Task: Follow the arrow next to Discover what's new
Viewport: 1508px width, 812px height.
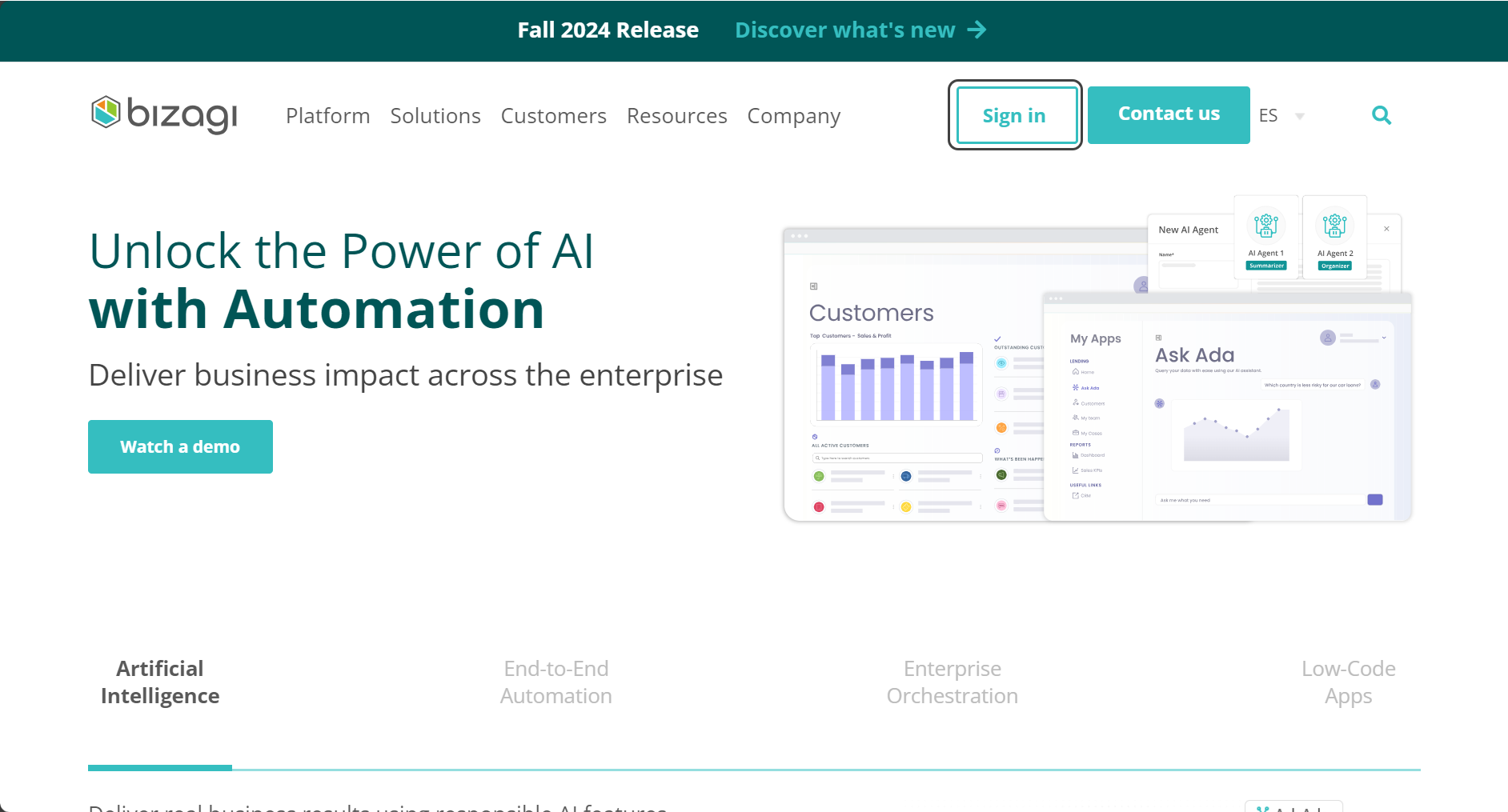Action: point(977,30)
